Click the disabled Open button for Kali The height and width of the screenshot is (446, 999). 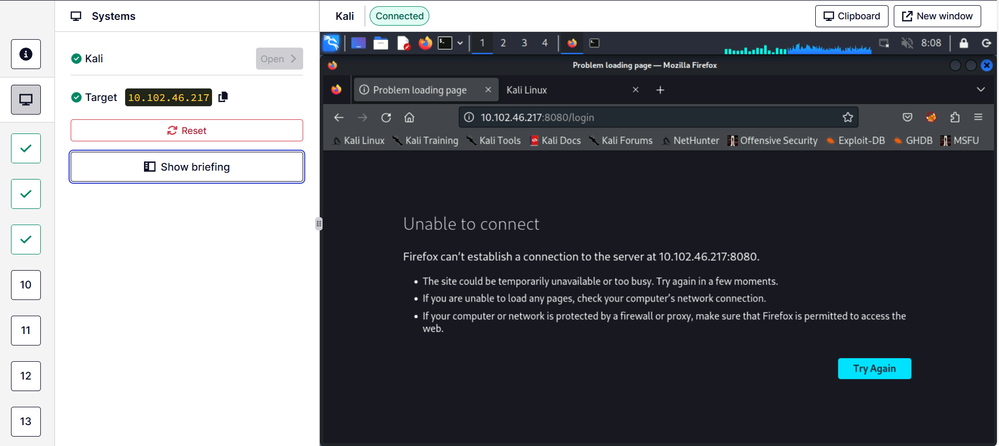click(x=279, y=59)
